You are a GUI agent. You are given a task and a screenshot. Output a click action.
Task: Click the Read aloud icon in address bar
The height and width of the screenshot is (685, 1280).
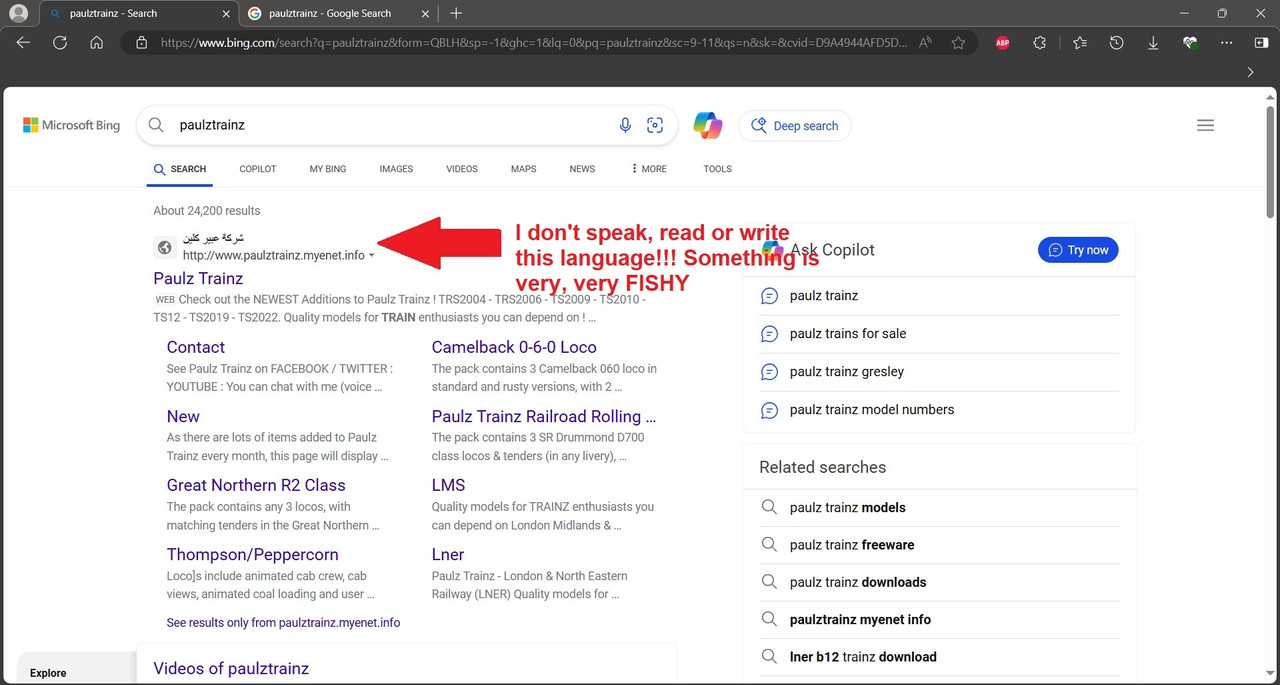pos(926,43)
